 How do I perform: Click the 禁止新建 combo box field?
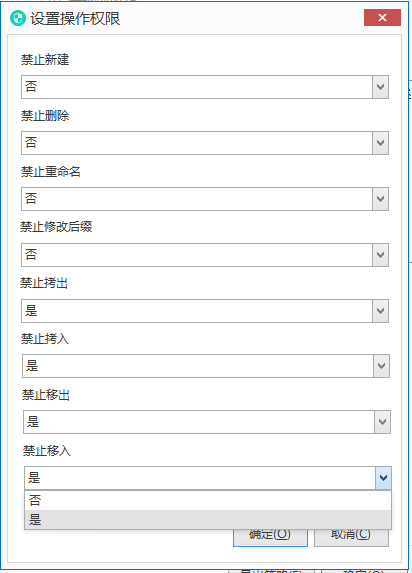tap(205, 87)
